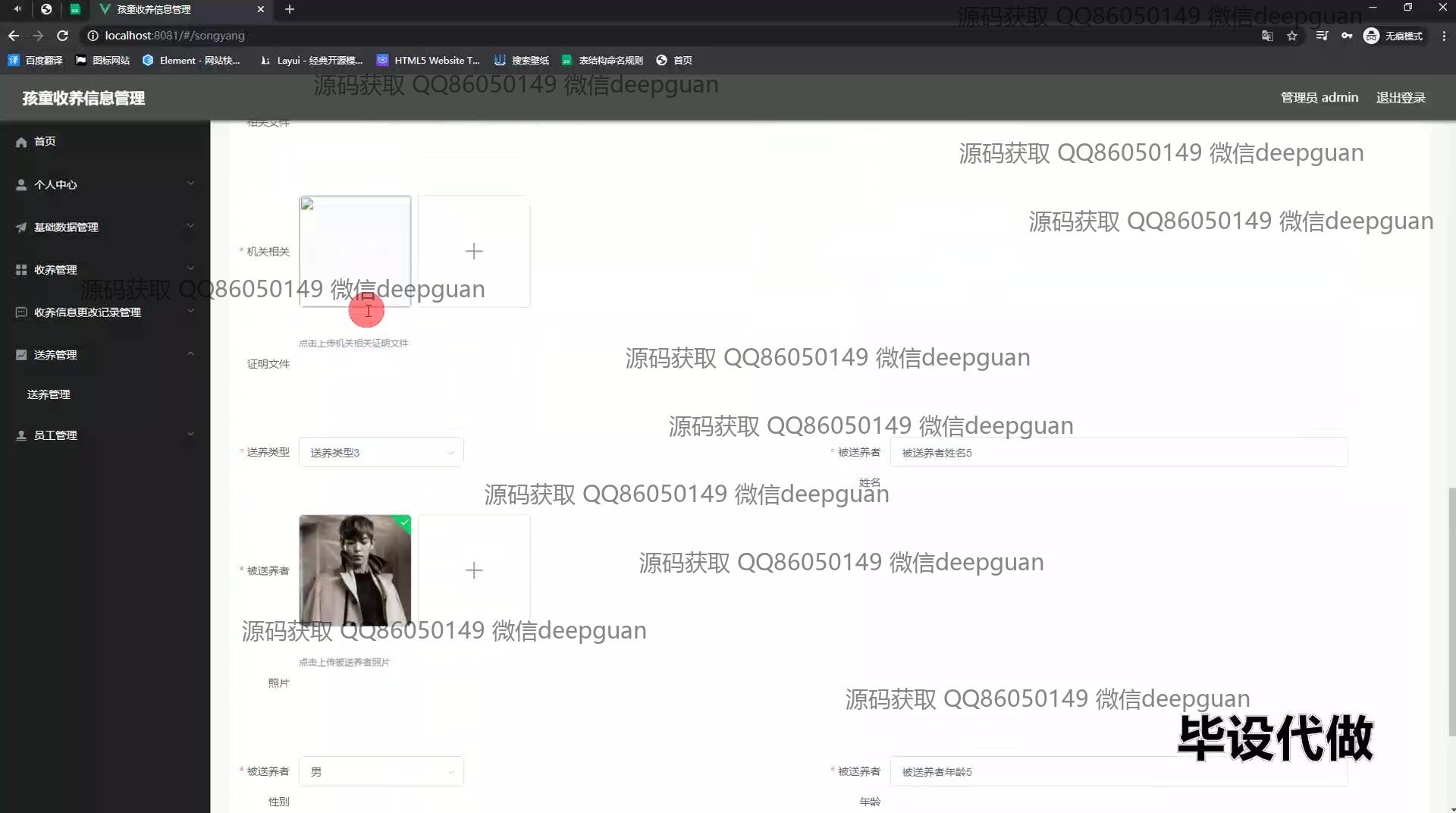
Task: Open the 送养管理 submenu item
Action: [105, 394]
